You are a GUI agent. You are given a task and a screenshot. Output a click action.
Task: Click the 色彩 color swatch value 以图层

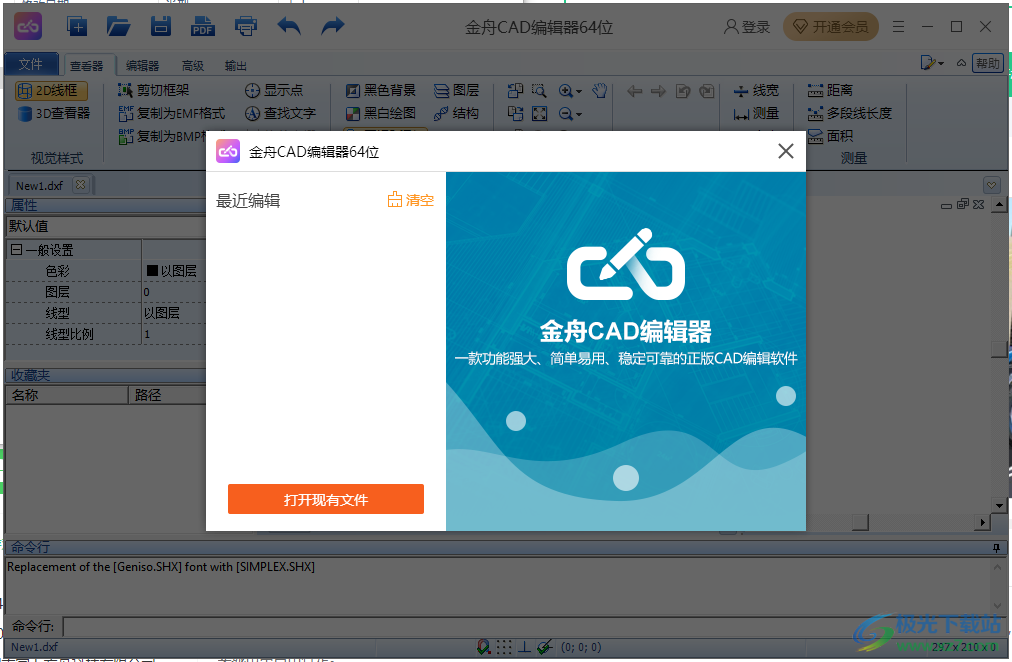172,271
